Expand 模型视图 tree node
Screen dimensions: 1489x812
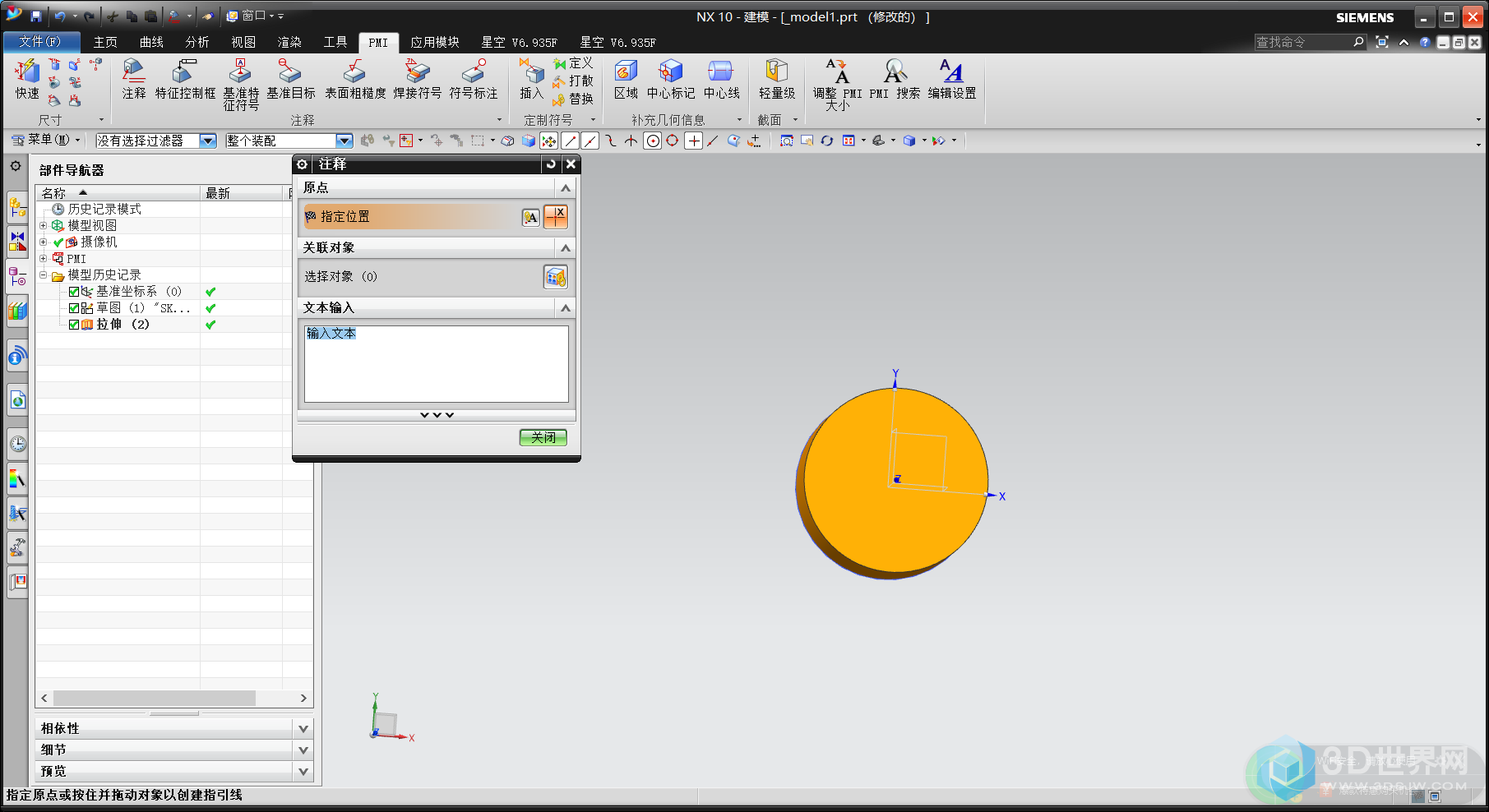(x=44, y=225)
